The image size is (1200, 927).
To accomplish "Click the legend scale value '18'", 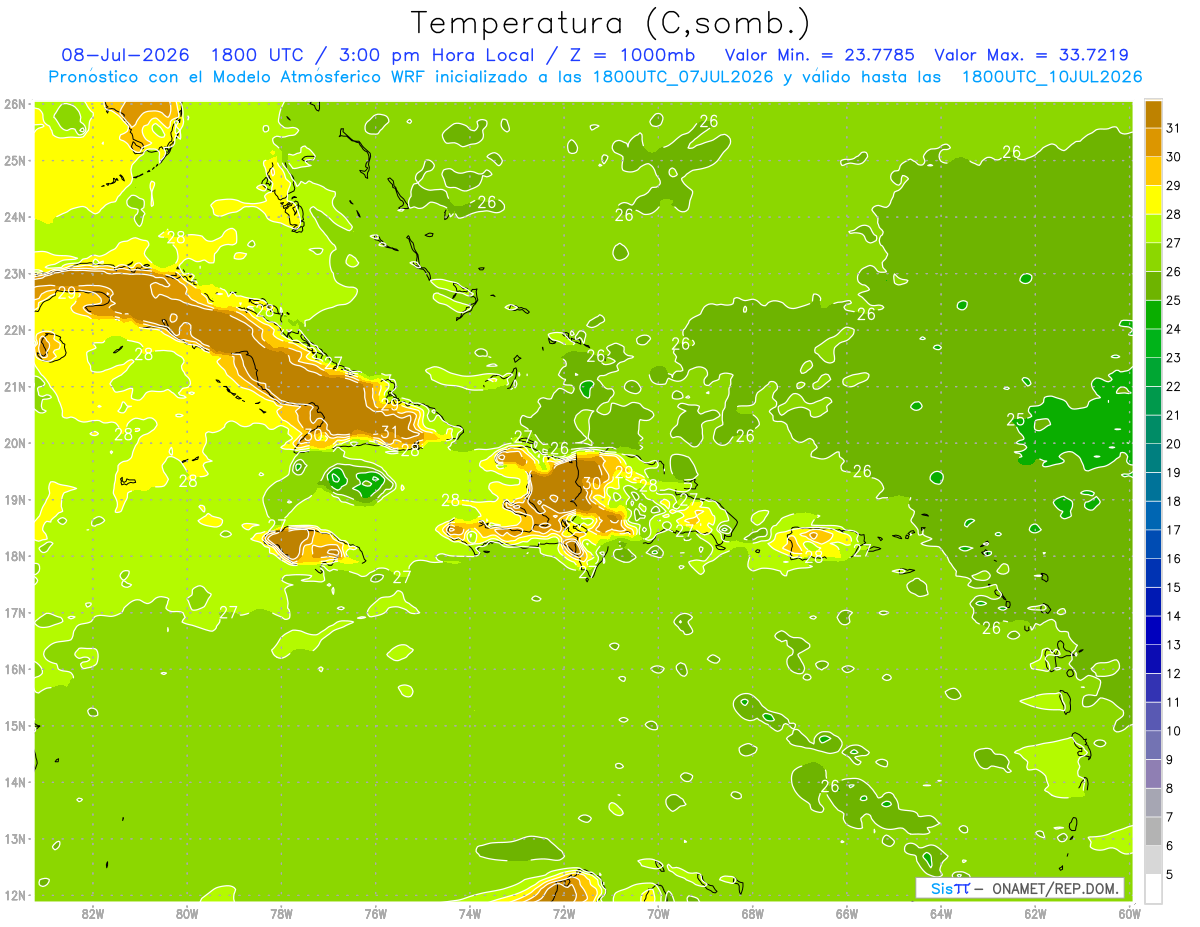I will [x=1174, y=501].
